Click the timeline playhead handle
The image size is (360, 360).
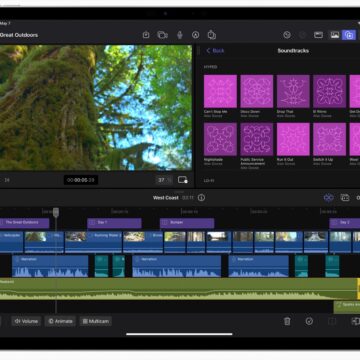coord(56,212)
